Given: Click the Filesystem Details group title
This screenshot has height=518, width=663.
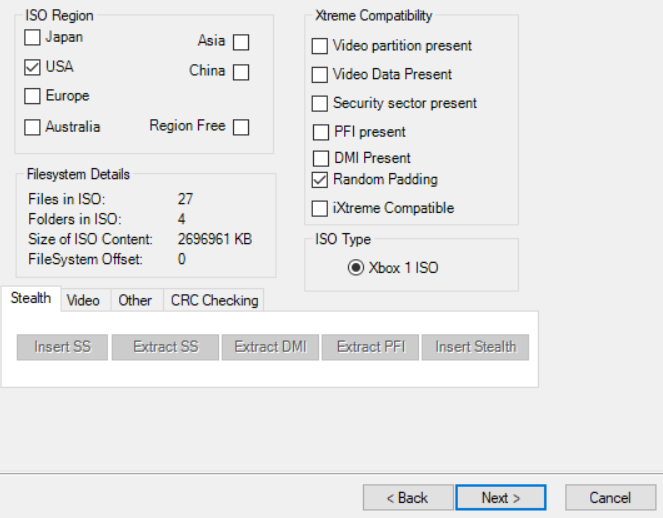Looking at the screenshot, I should [x=78, y=174].
